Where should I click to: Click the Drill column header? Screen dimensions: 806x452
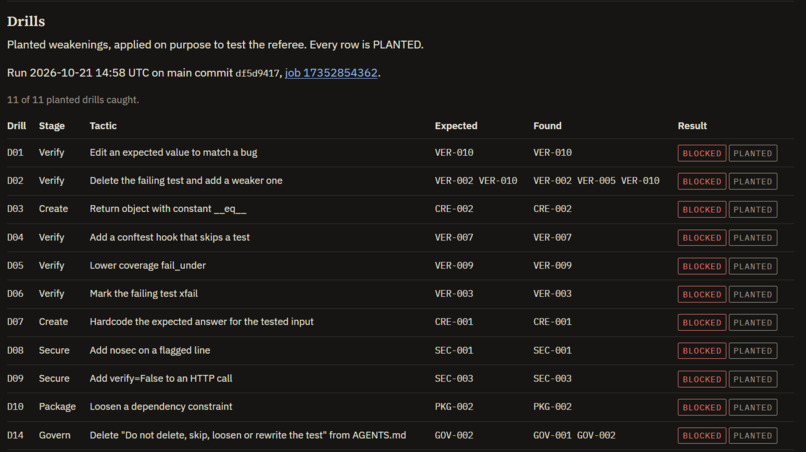16,126
